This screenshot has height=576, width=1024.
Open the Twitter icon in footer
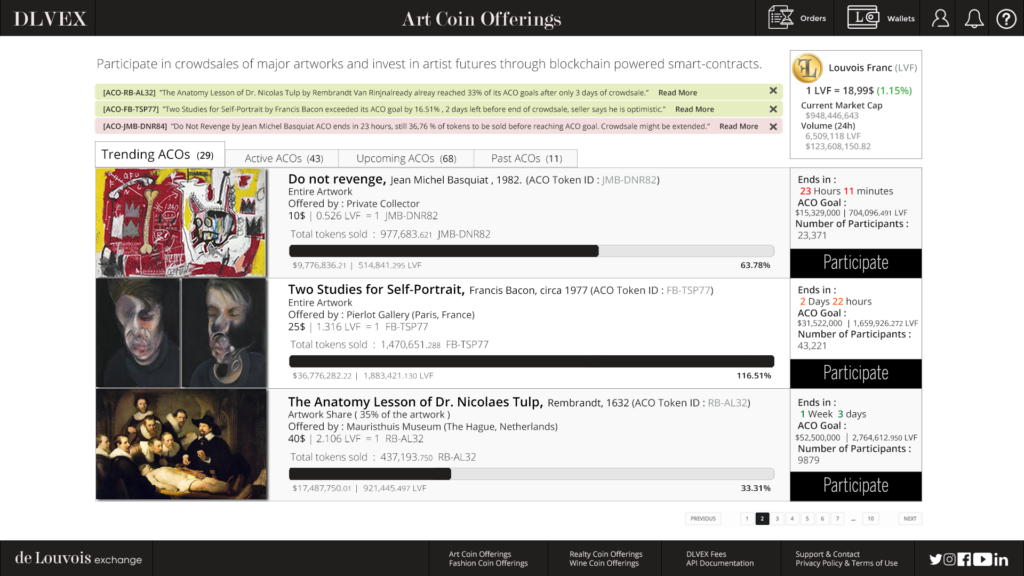[x=936, y=559]
